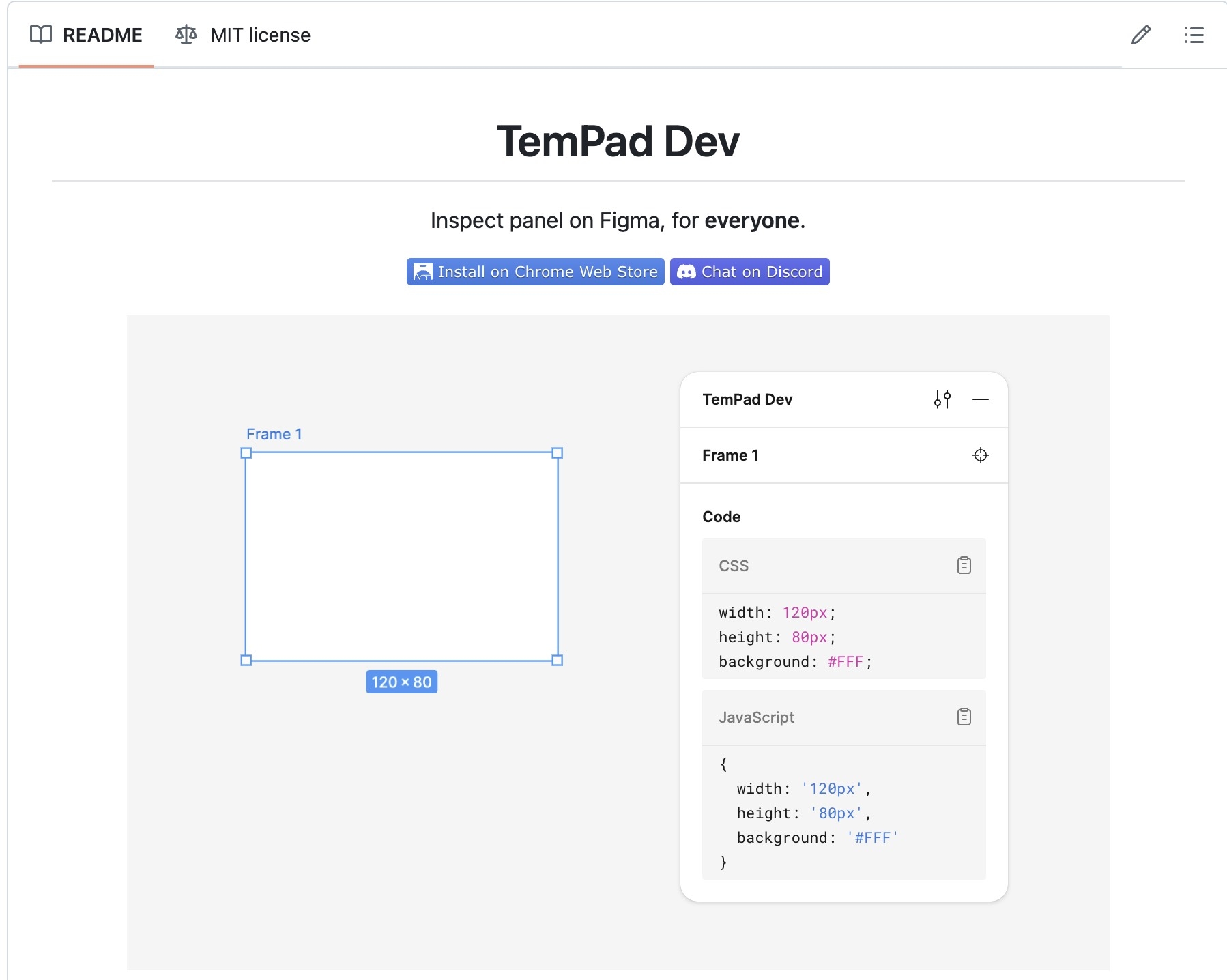Copy the JavaScript code snippet

[x=964, y=717]
